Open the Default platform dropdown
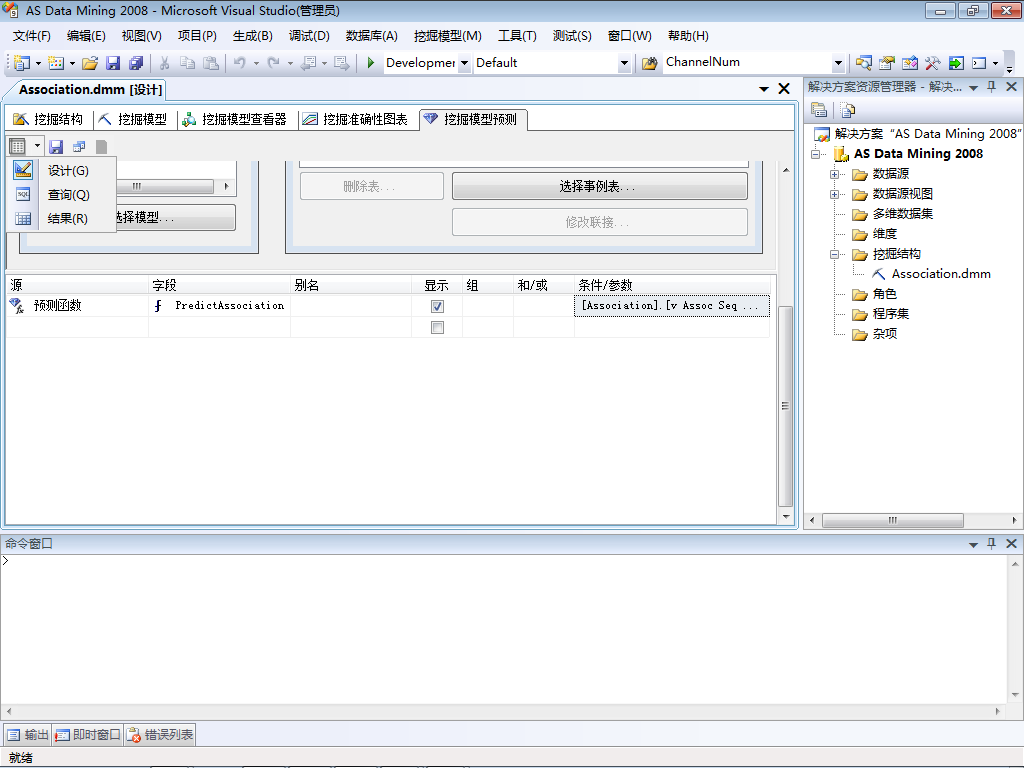The width and height of the screenshot is (1024, 768). (624, 63)
